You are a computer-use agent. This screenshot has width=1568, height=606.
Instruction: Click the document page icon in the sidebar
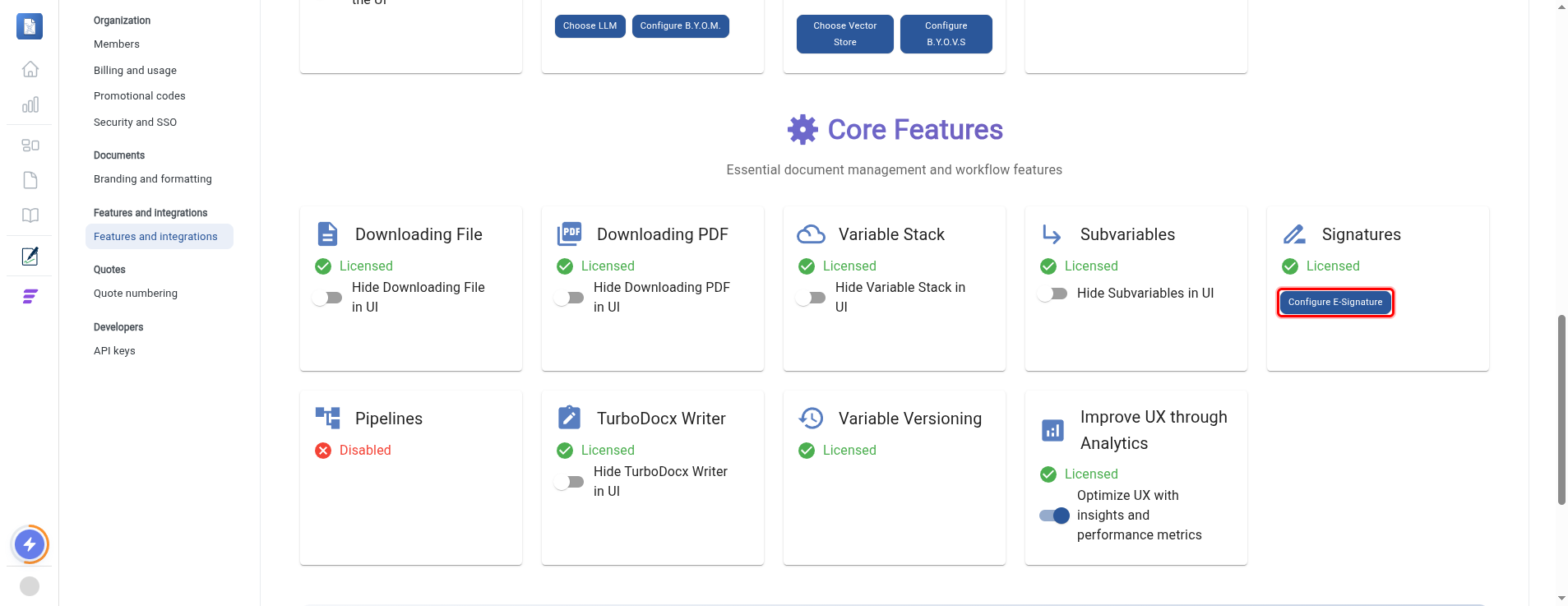click(30, 180)
